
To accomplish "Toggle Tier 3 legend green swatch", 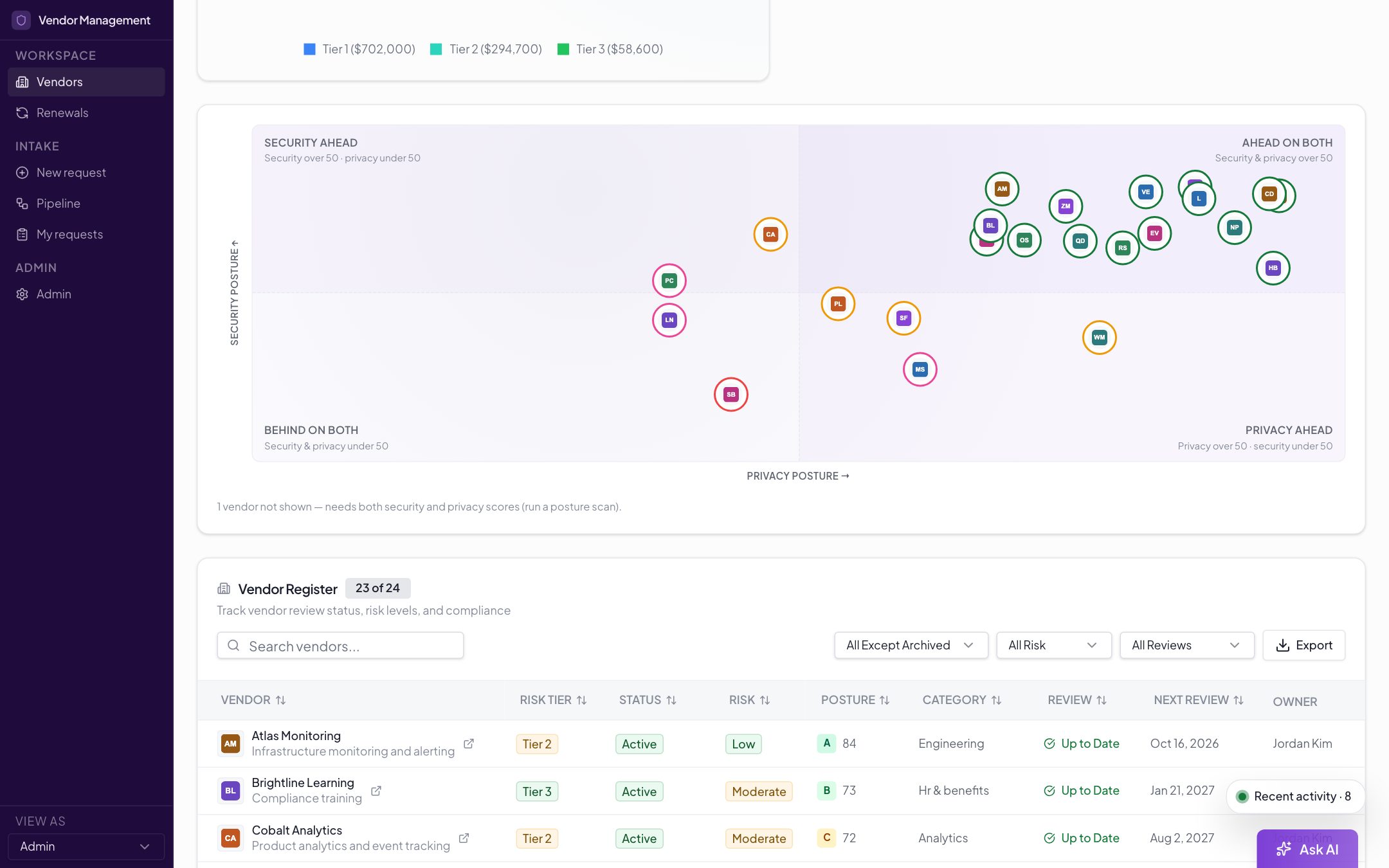I will [x=563, y=50].
